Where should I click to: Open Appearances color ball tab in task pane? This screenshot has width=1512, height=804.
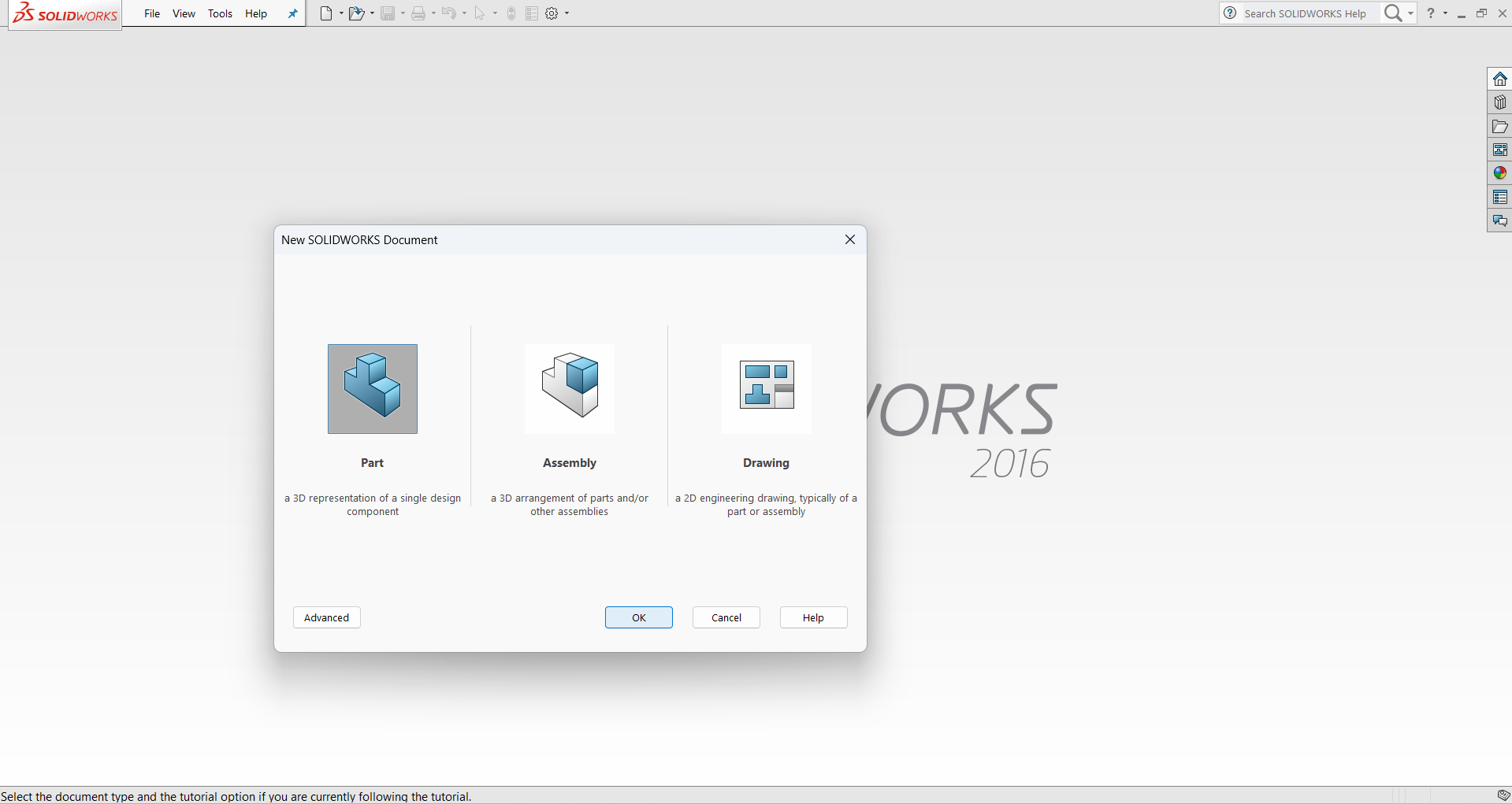click(1500, 173)
